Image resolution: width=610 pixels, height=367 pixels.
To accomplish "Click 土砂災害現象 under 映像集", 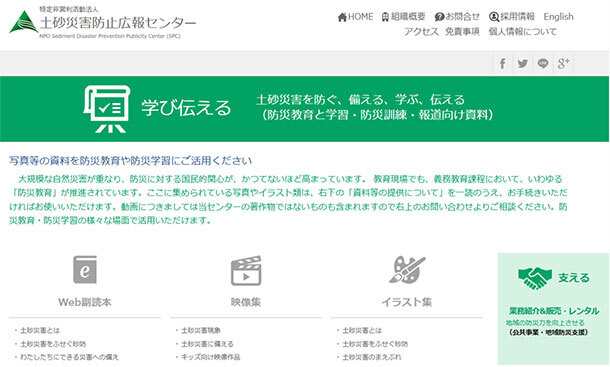I will point(201,330).
